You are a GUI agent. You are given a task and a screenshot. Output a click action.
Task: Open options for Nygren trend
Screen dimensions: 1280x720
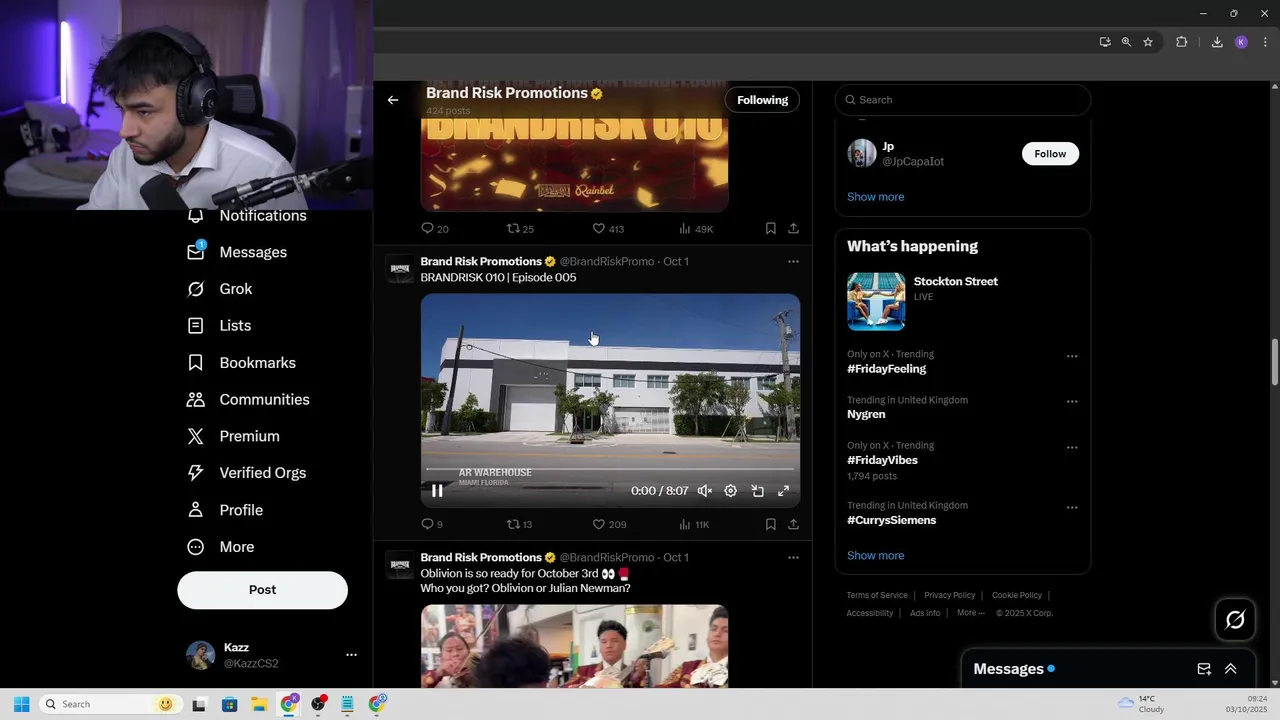click(x=1072, y=402)
